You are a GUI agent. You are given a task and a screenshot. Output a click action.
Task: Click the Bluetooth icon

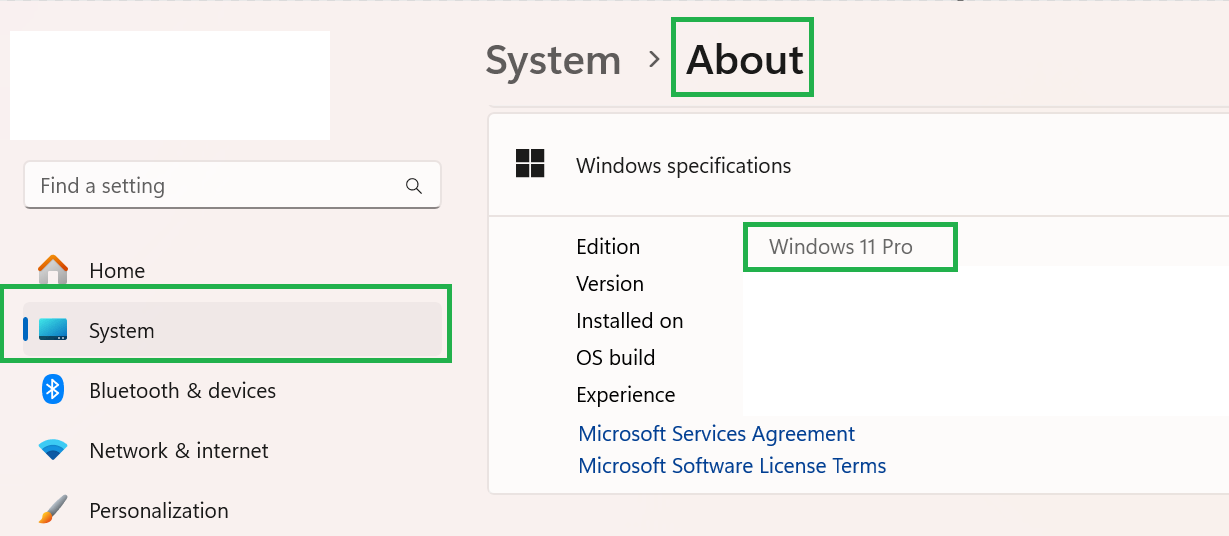click(53, 390)
